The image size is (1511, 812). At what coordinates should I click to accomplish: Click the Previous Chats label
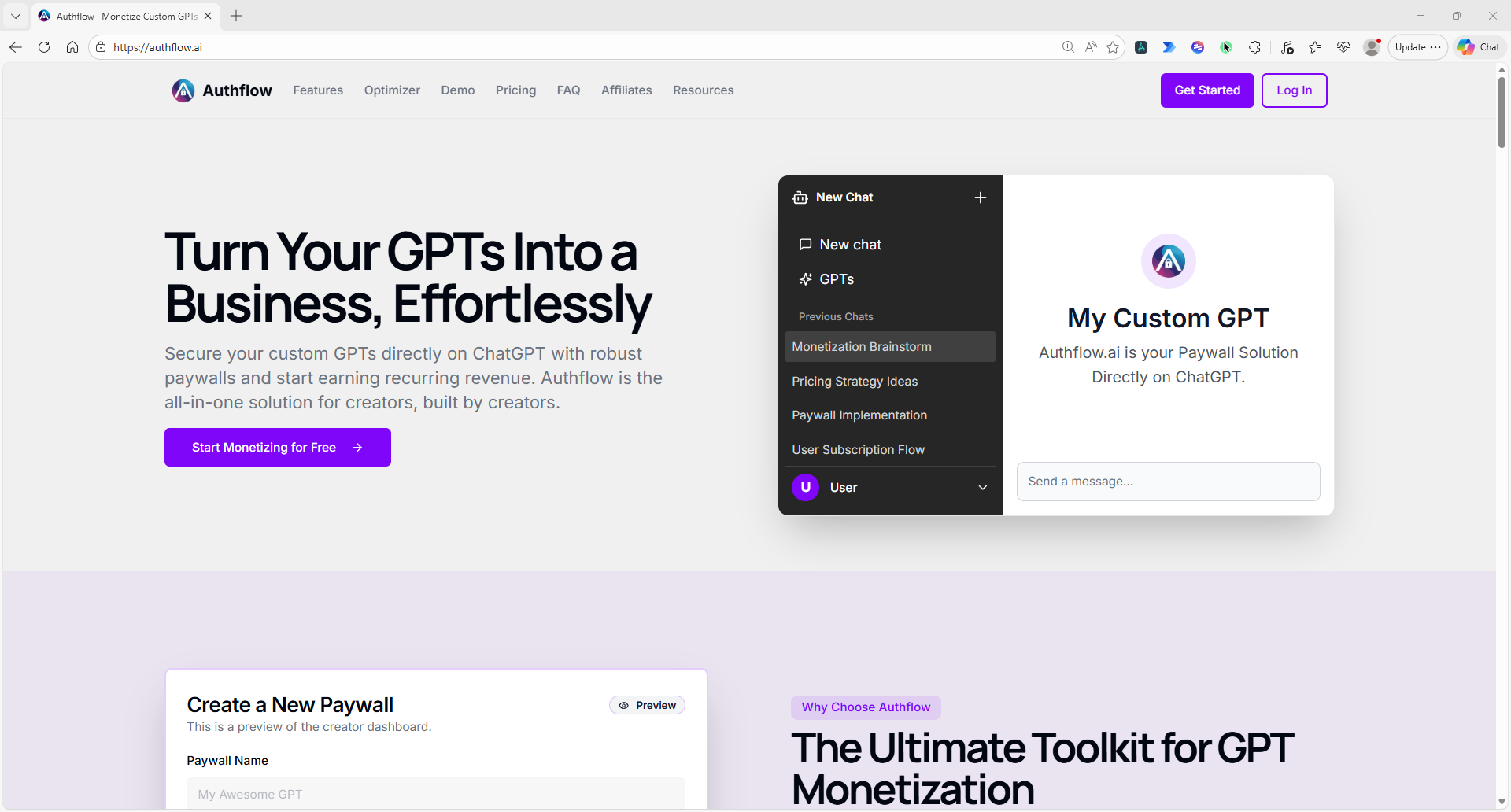[836, 316]
